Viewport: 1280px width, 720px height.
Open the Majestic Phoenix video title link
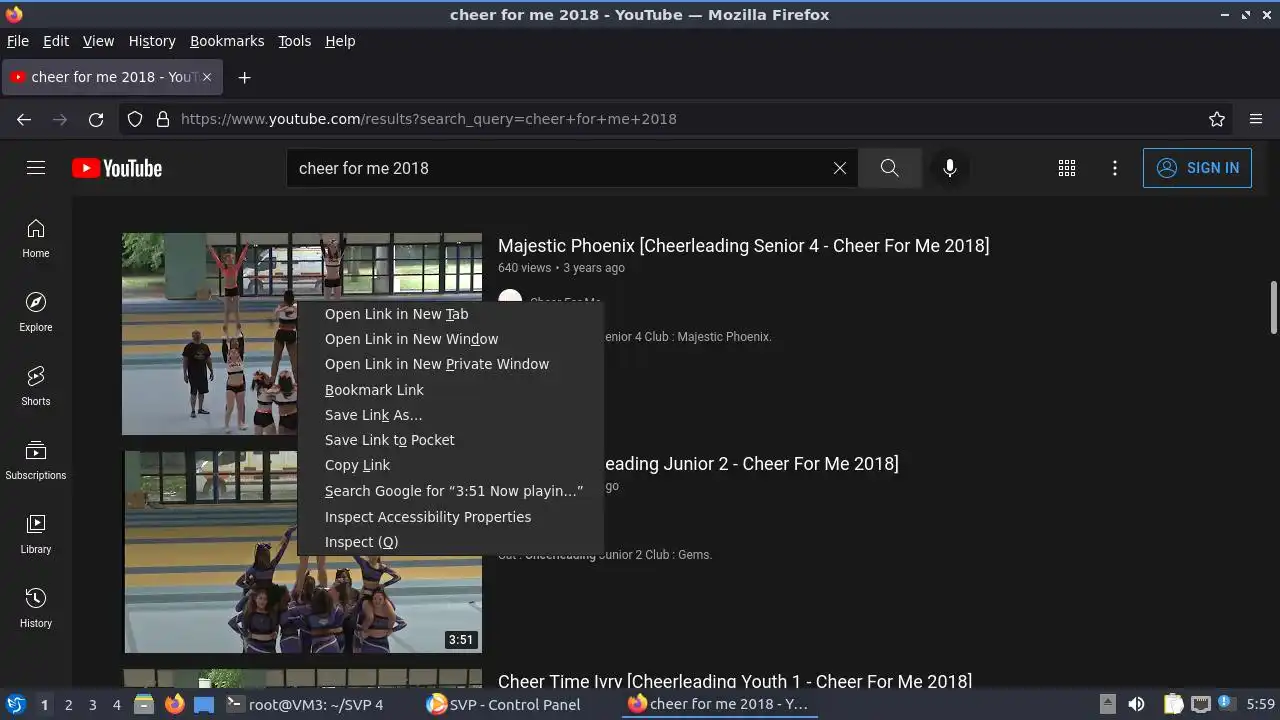pos(743,246)
